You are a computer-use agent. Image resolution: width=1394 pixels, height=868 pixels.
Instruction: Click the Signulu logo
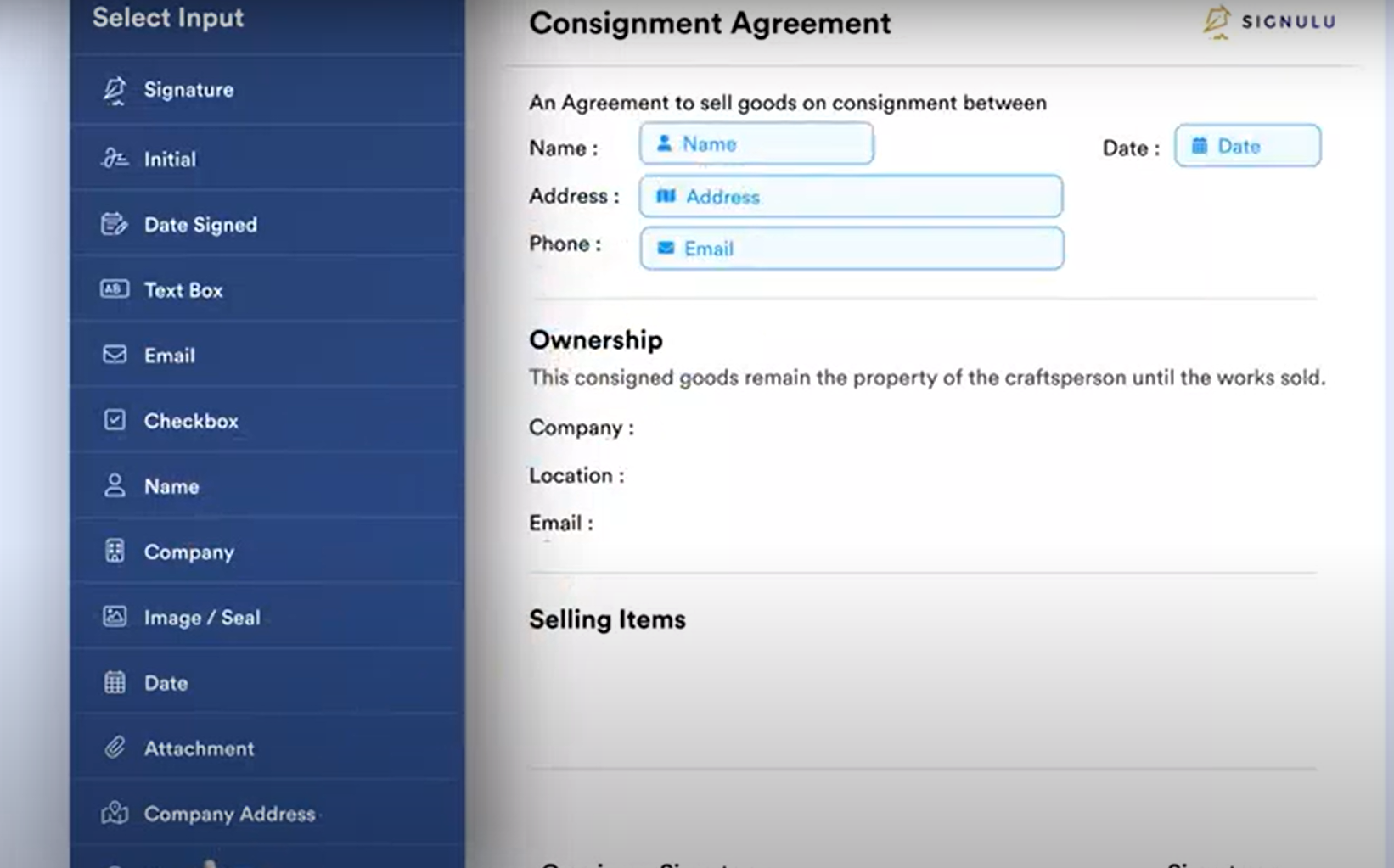pos(1266,22)
